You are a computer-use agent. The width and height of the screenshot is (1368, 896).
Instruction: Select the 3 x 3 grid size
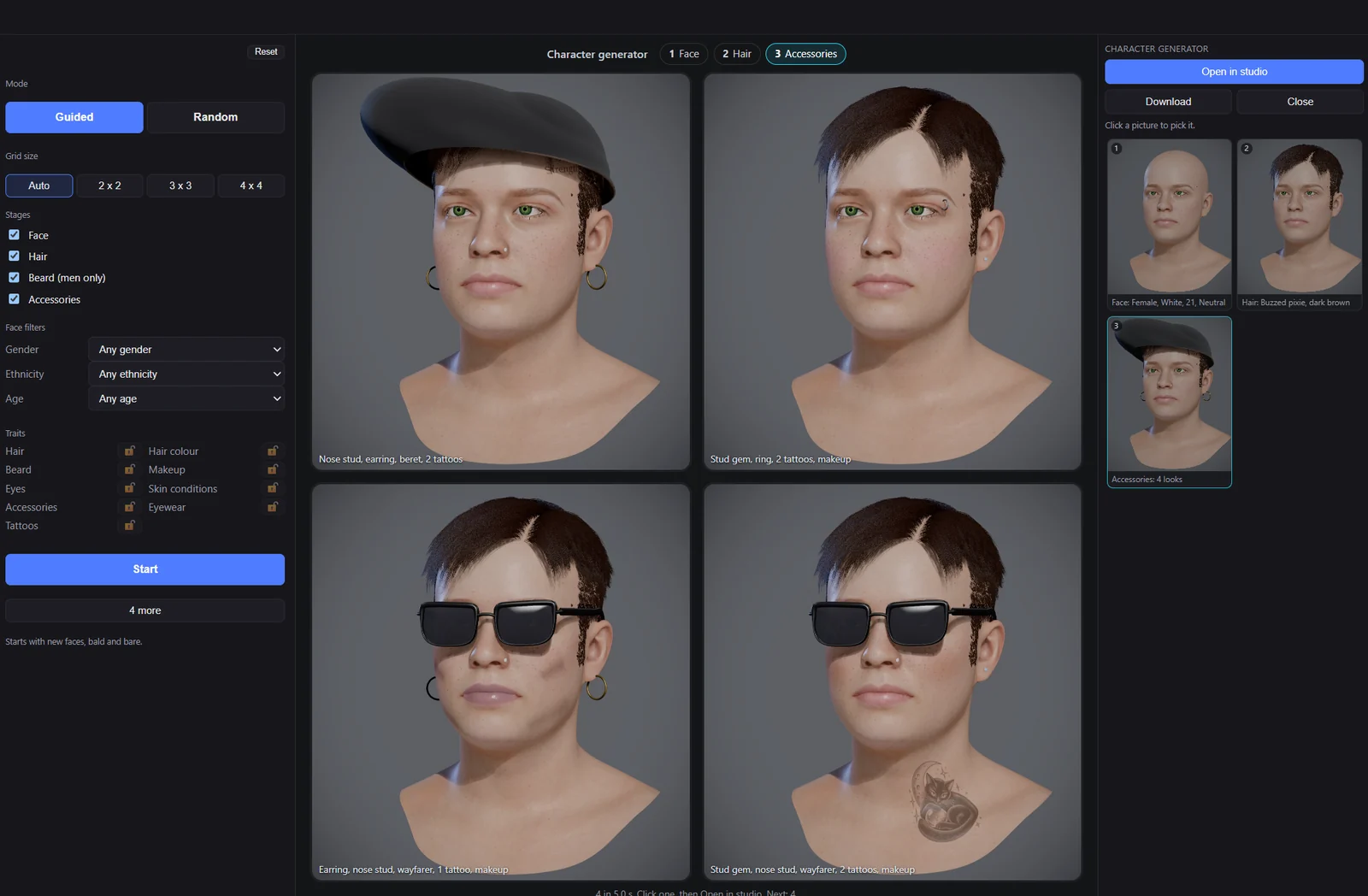180,186
